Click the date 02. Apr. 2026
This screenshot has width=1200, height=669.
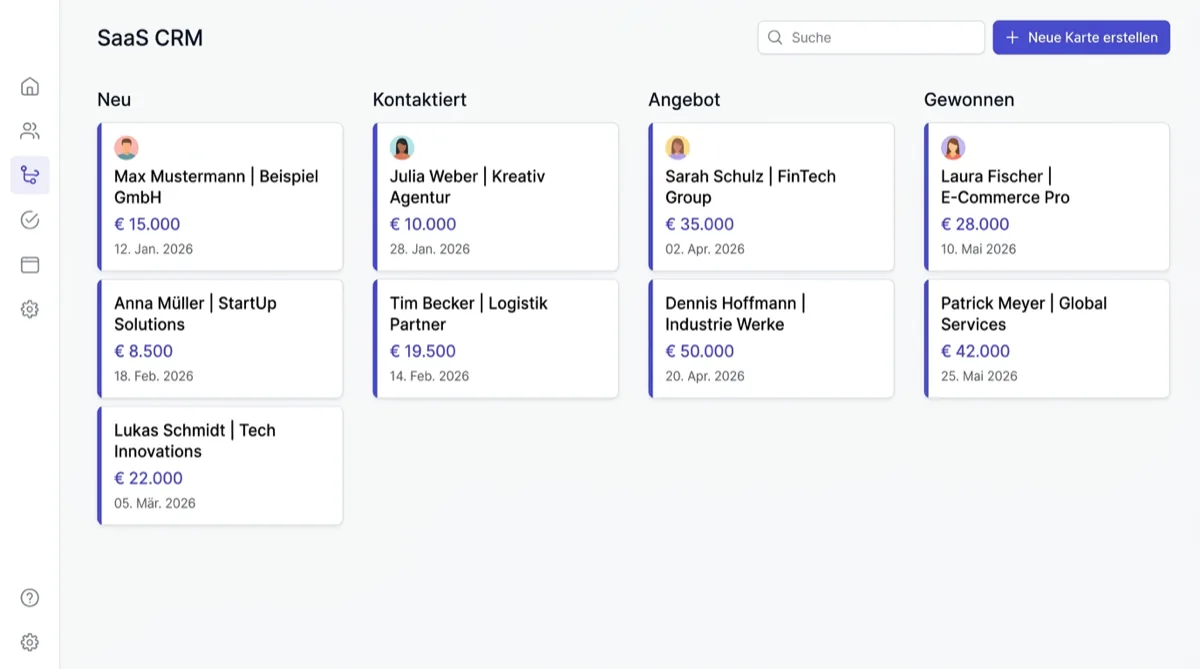click(705, 249)
